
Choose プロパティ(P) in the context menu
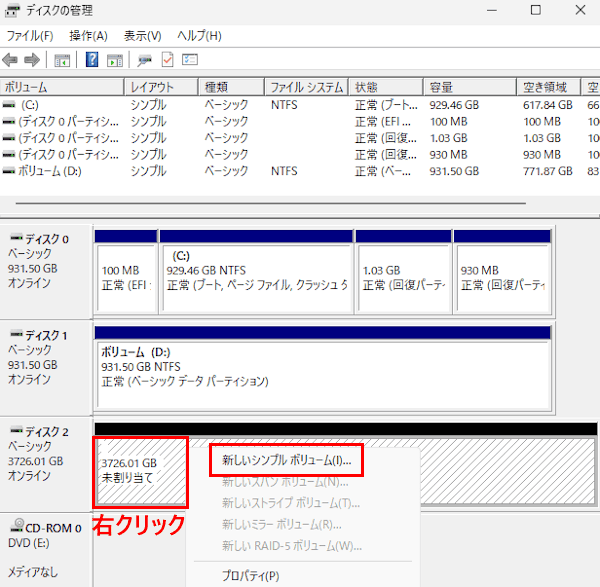251,576
